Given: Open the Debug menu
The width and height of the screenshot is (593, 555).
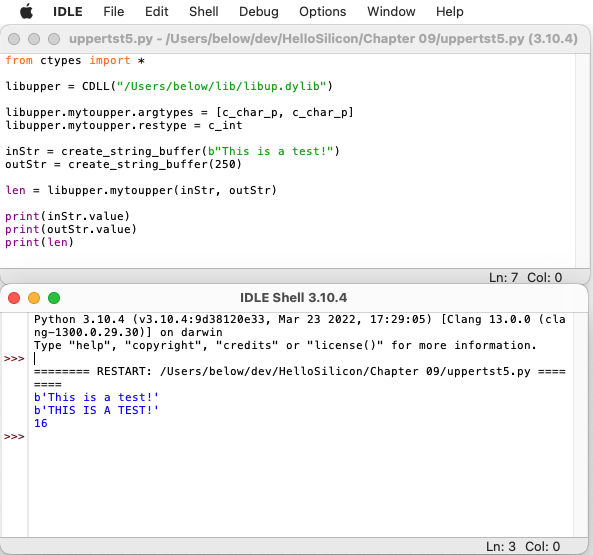Looking at the screenshot, I should click(259, 12).
